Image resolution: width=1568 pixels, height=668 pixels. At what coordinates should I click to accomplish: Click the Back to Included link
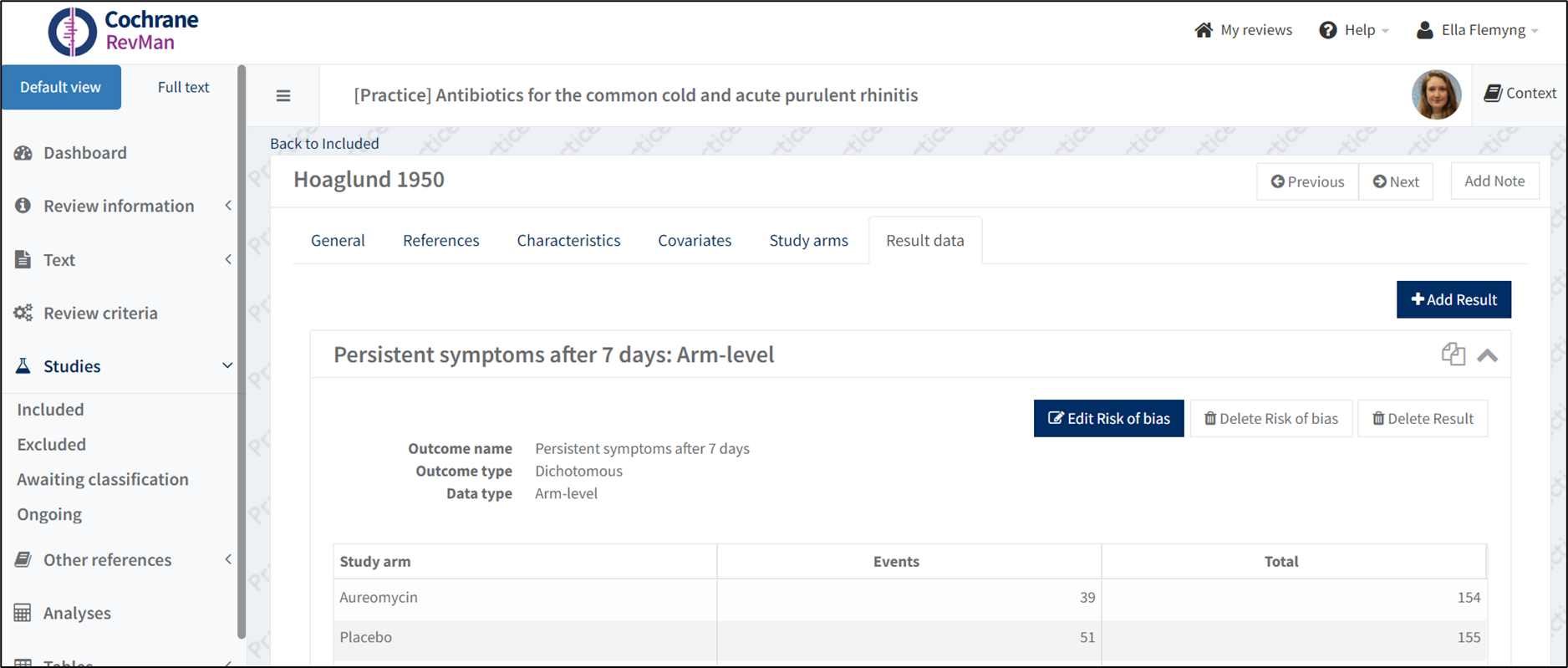(324, 143)
